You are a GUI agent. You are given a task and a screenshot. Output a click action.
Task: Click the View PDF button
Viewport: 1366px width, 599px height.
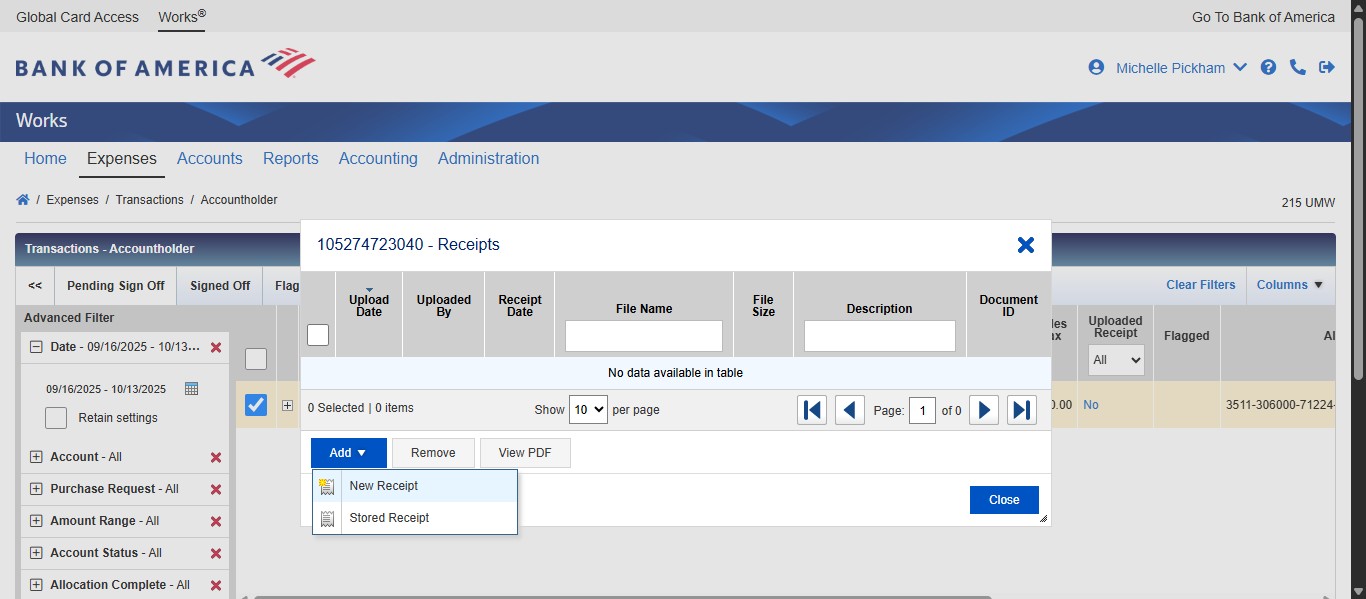[x=525, y=453]
